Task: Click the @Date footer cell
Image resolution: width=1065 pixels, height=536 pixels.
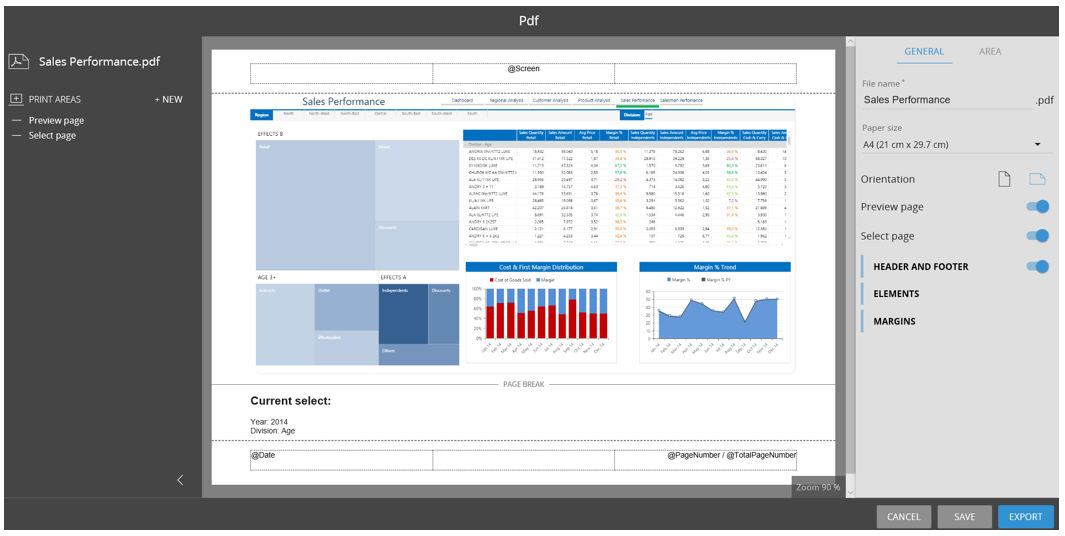Action: (x=342, y=460)
